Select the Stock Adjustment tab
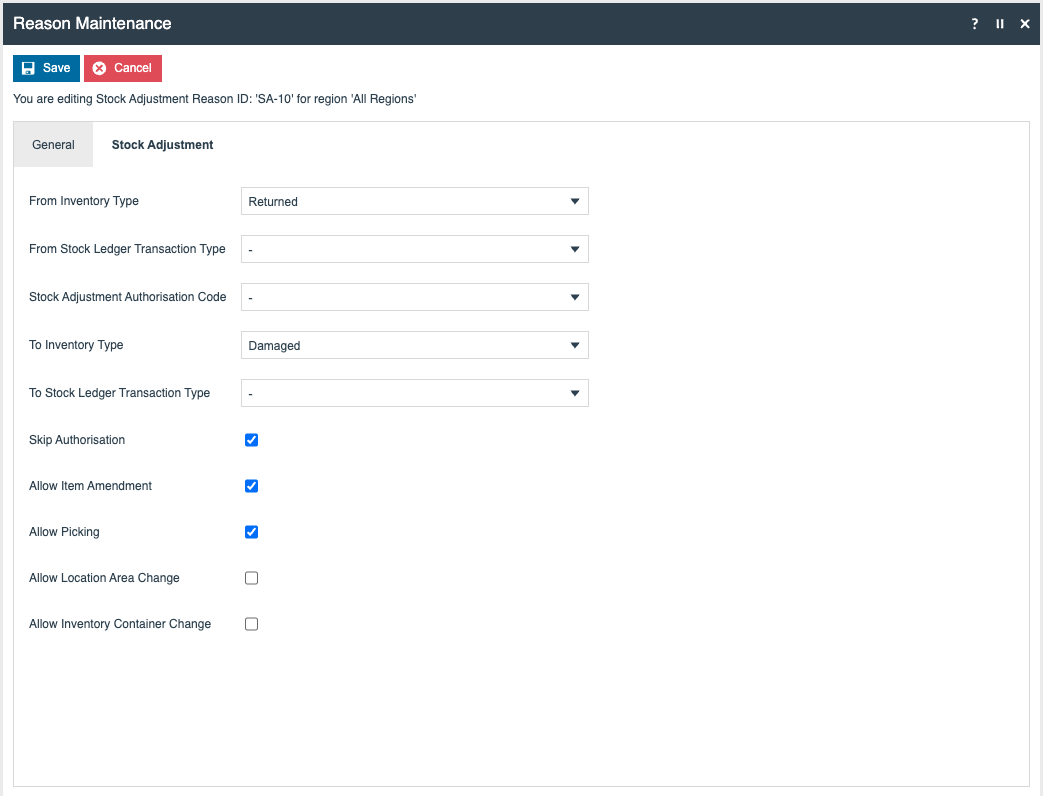The width and height of the screenshot is (1043, 796). [x=162, y=145]
